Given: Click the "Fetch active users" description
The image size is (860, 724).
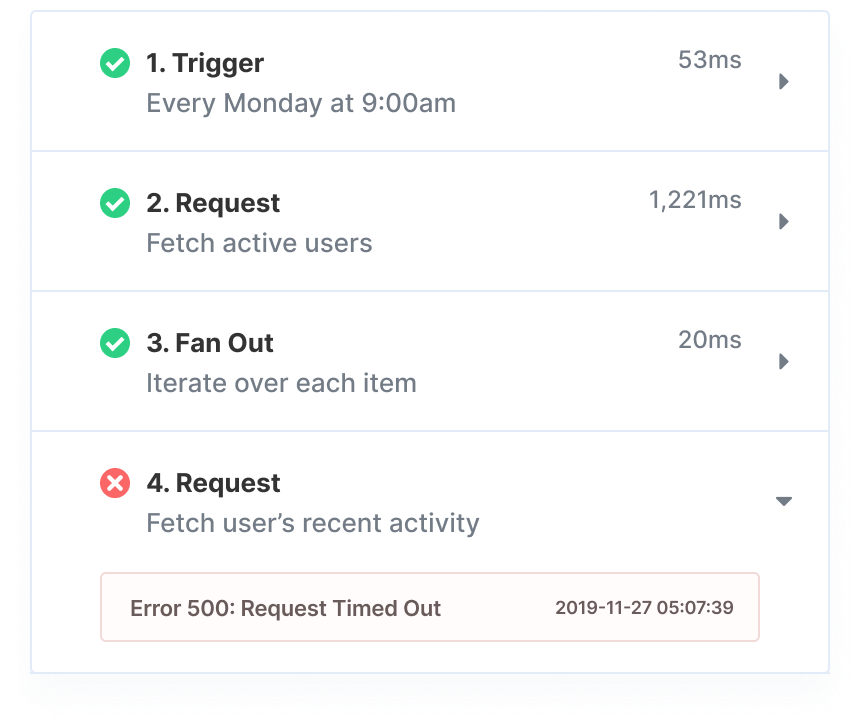Looking at the screenshot, I should (x=259, y=243).
